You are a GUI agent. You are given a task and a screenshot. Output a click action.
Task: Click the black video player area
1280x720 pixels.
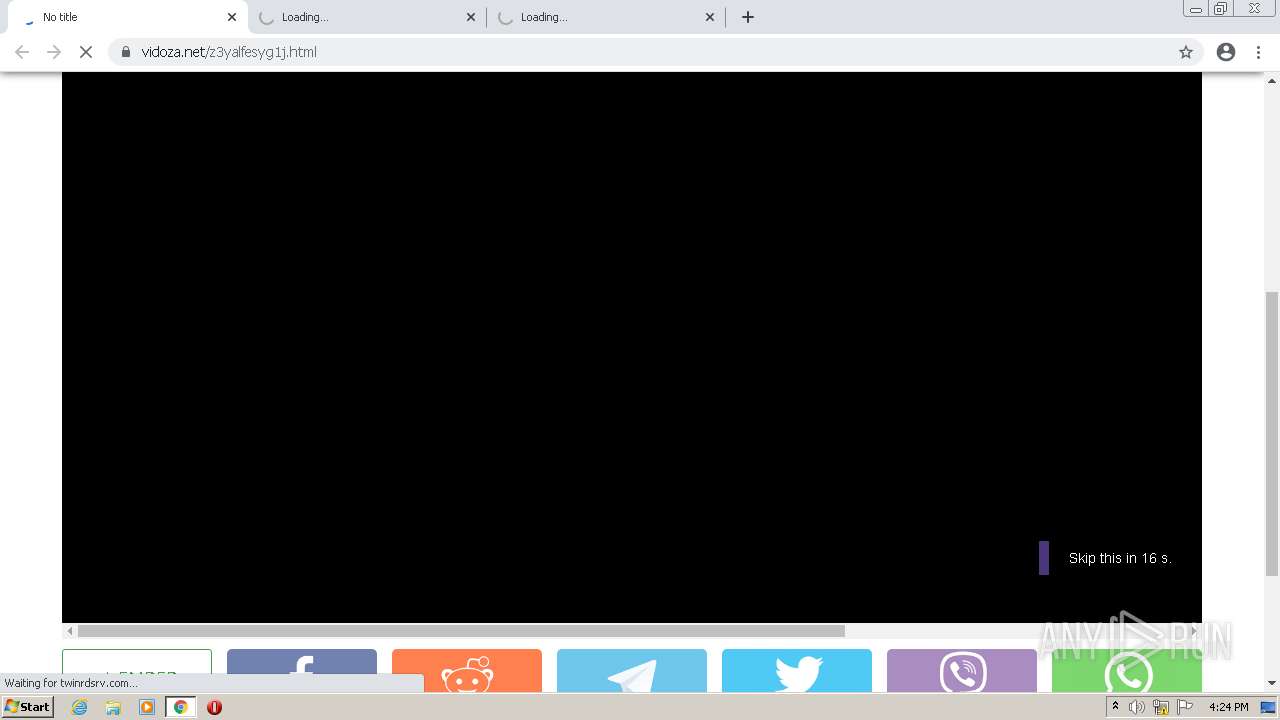pyautogui.click(x=632, y=347)
